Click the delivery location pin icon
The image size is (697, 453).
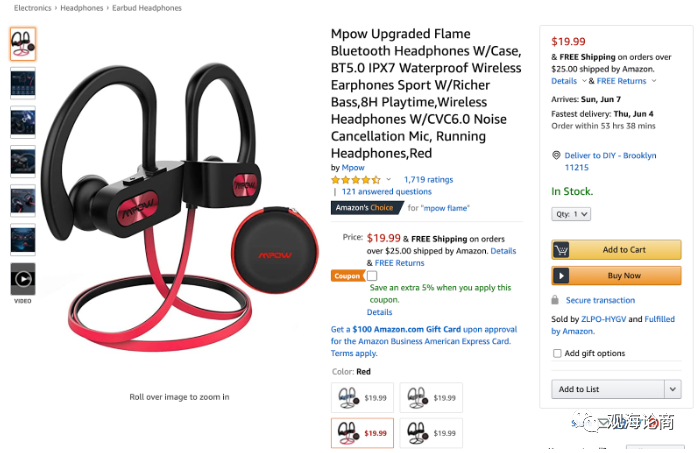[556, 155]
